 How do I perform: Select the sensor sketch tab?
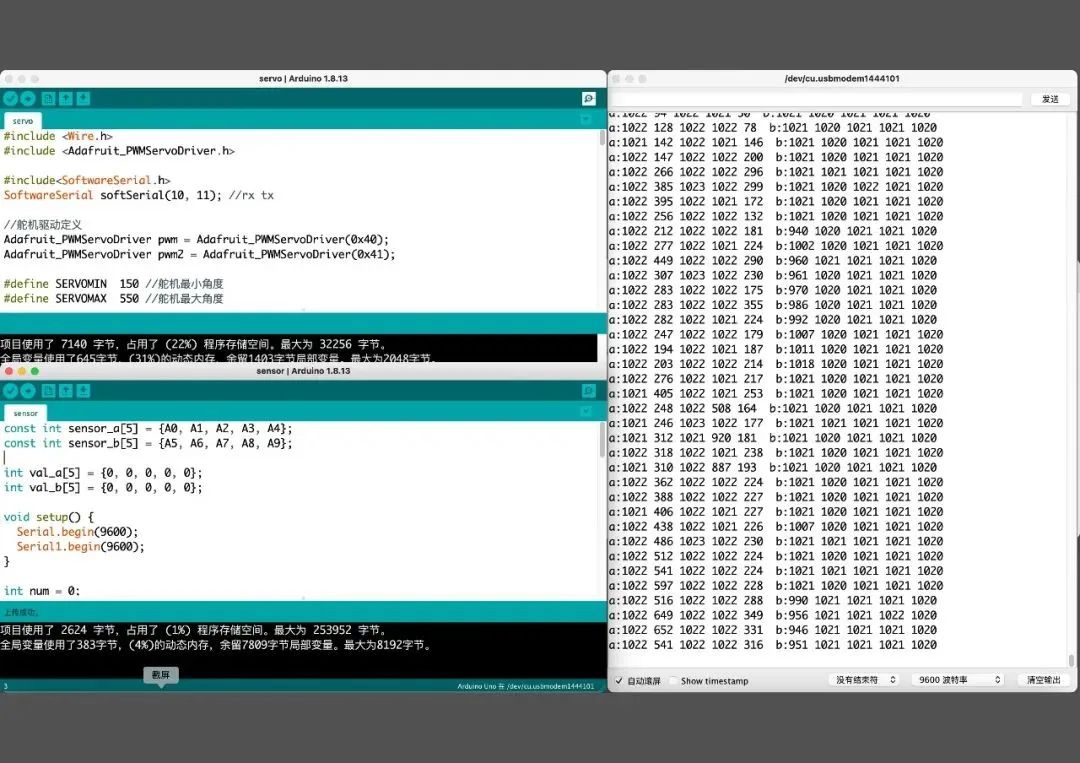coord(26,413)
